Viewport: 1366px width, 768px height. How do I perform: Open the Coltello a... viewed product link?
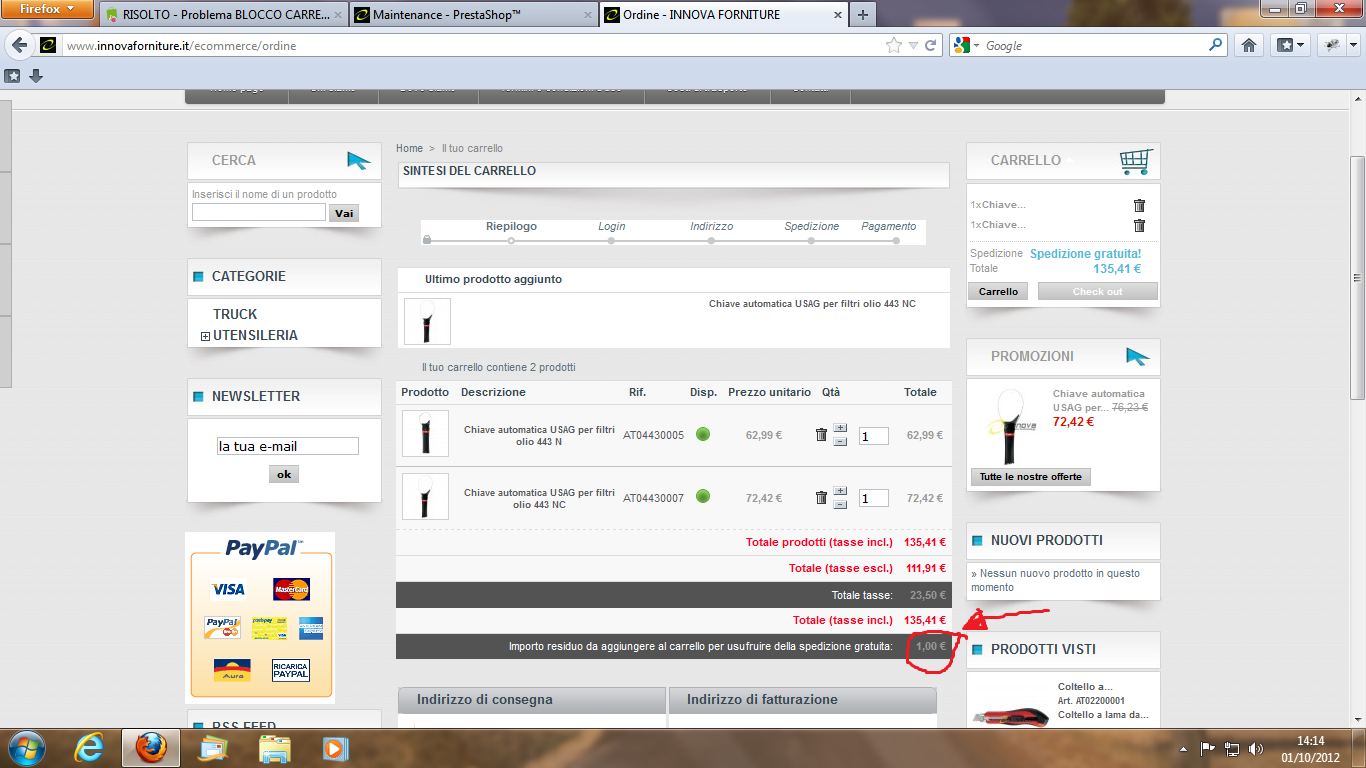1085,687
